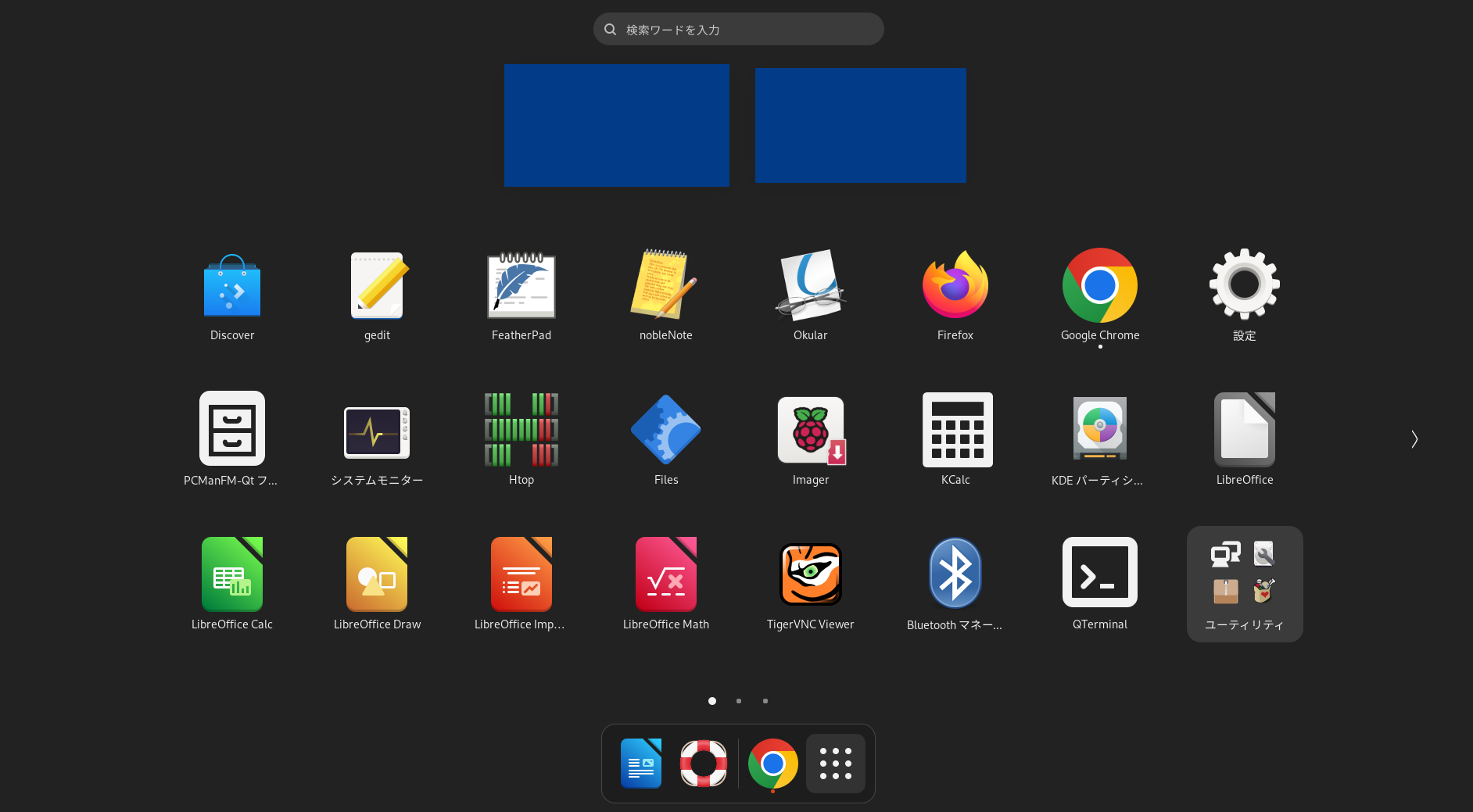Switch to Chrome from the dock
The width and height of the screenshot is (1473, 812).
773,764
